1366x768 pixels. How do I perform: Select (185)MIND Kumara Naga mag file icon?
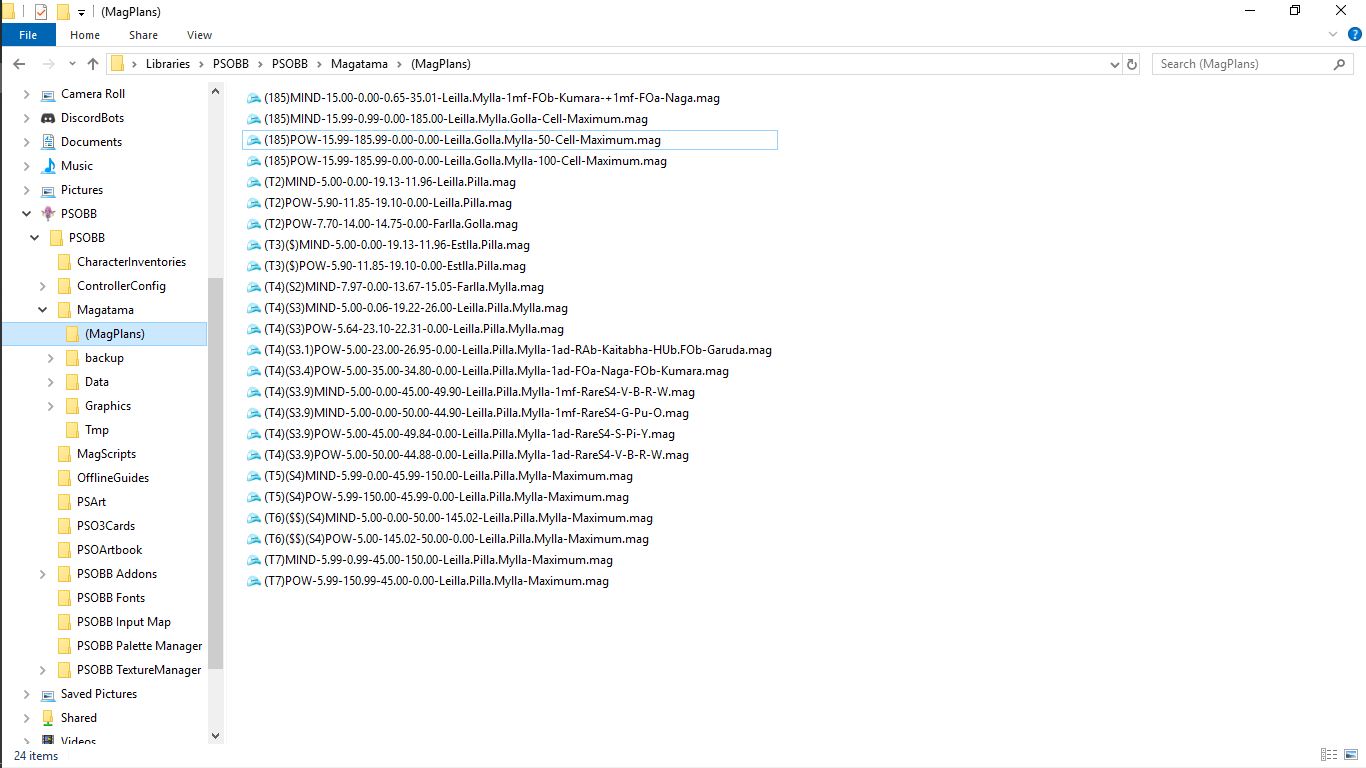click(253, 98)
